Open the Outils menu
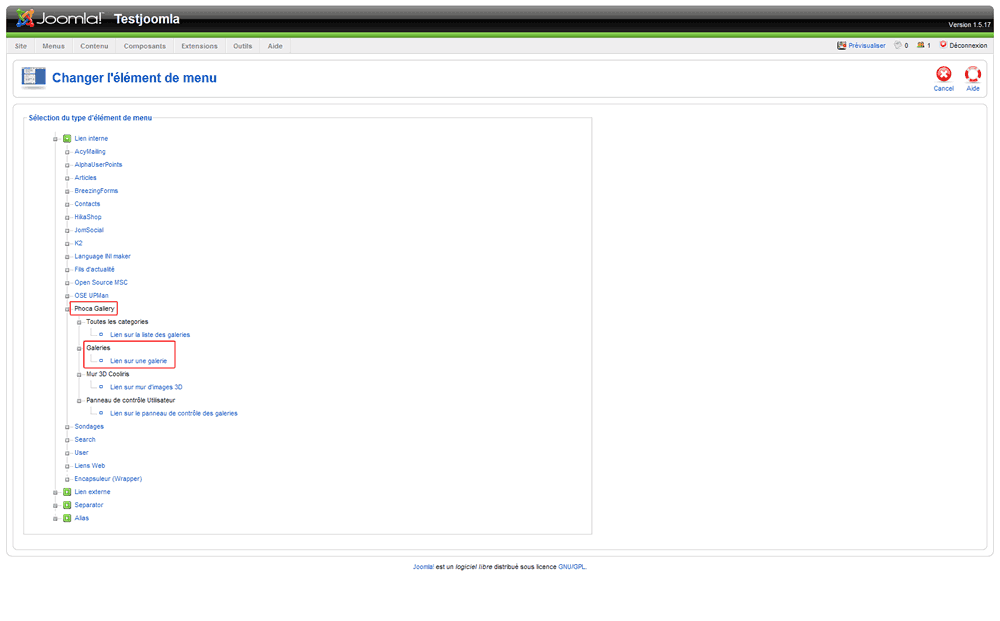 click(x=242, y=46)
